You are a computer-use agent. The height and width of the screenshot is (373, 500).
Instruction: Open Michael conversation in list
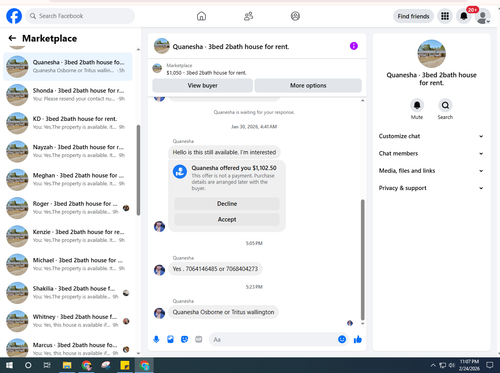[x=68, y=265]
